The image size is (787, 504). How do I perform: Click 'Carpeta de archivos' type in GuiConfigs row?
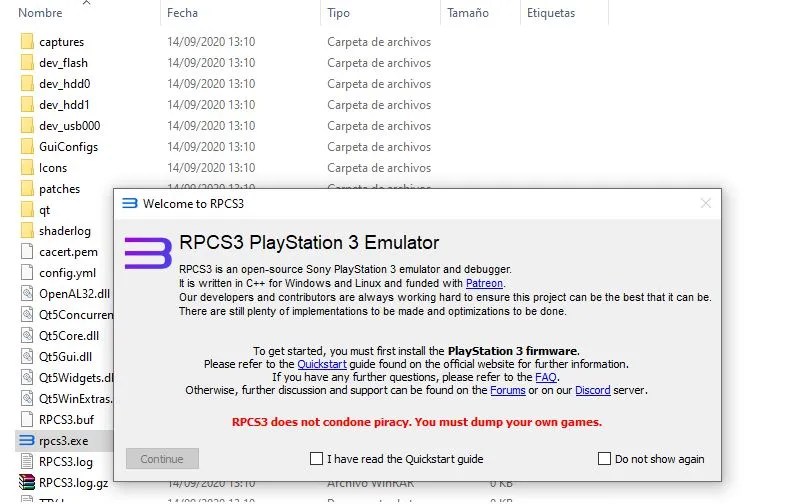point(379,147)
